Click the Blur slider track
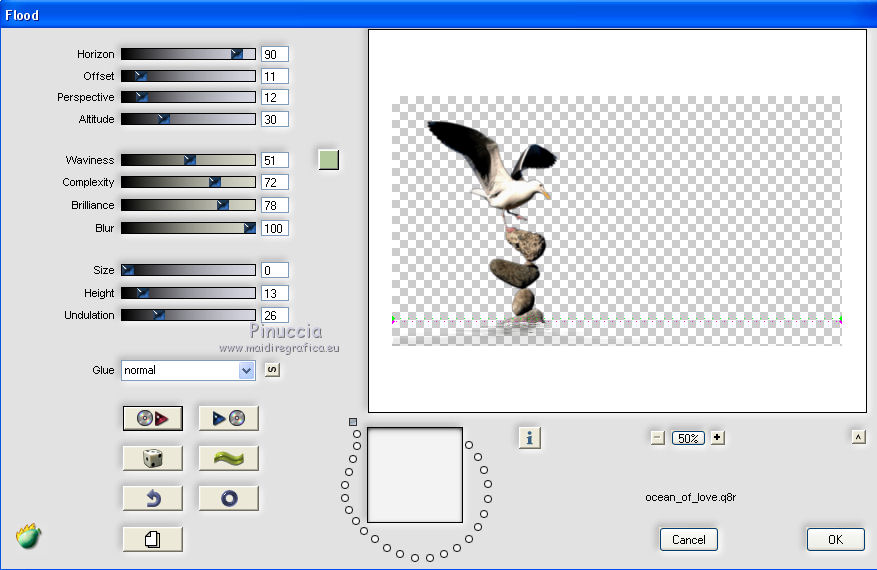The height and width of the screenshot is (570, 877). click(x=188, y=228)
